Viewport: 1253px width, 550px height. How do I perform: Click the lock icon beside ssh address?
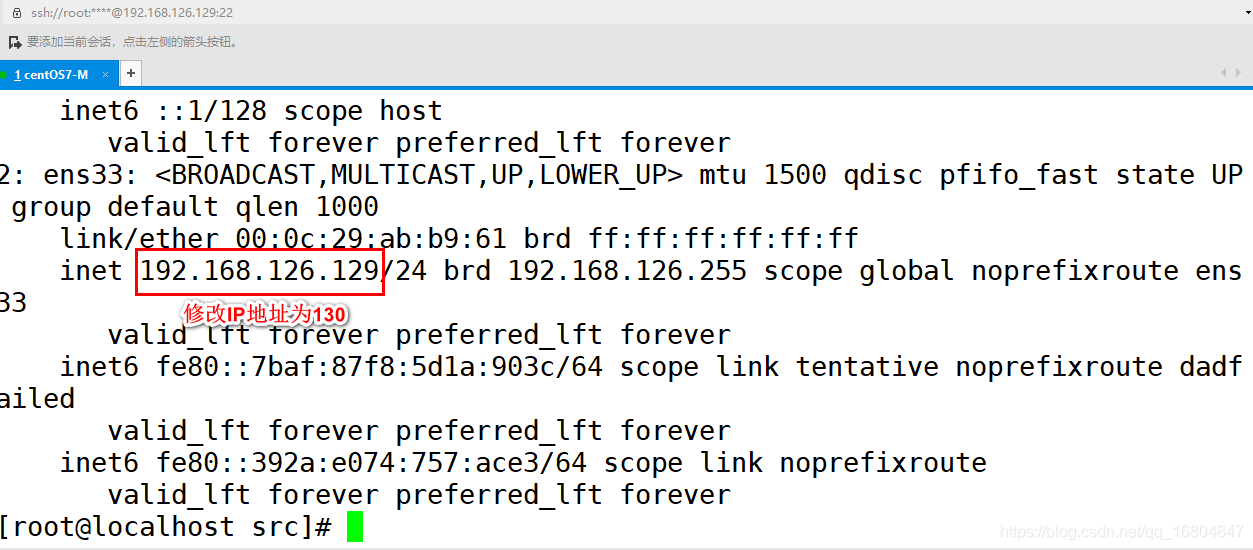(14, 12)
